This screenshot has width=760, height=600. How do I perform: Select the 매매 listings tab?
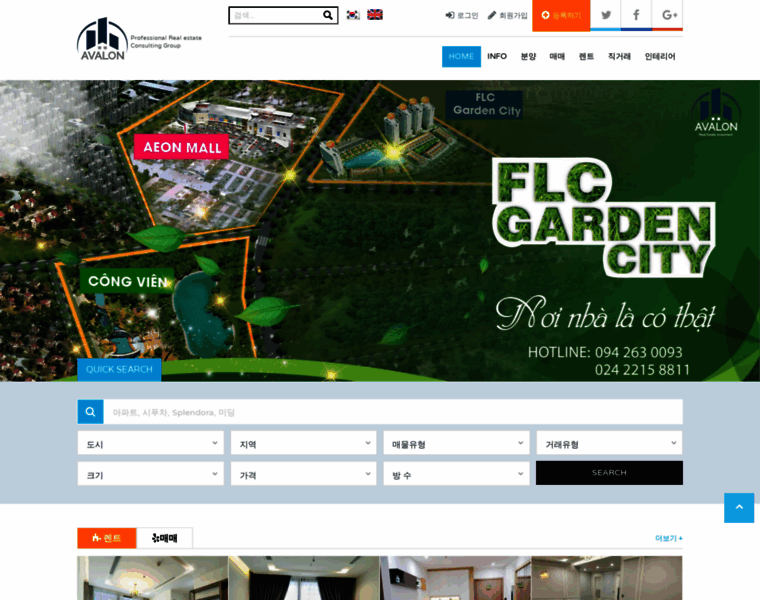[x=164, y=538]
